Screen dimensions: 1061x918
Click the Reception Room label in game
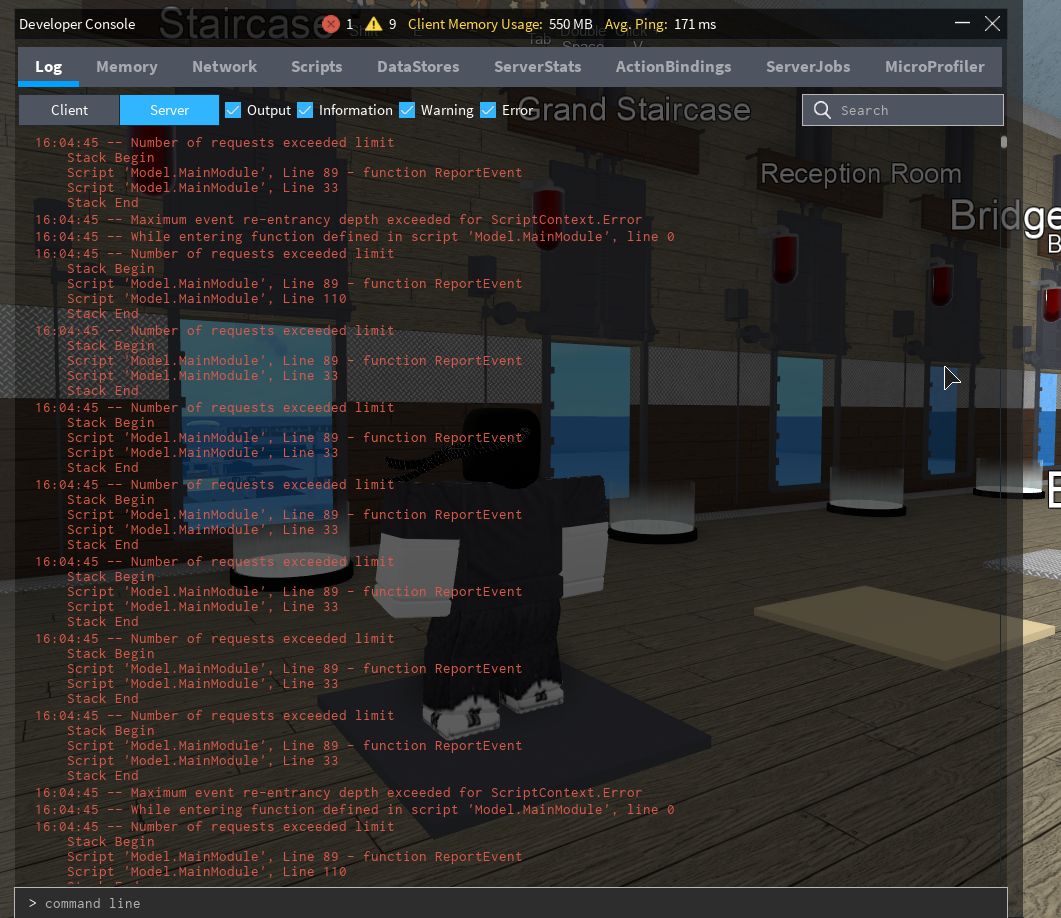pyautogui.click(x=861, y=174)
